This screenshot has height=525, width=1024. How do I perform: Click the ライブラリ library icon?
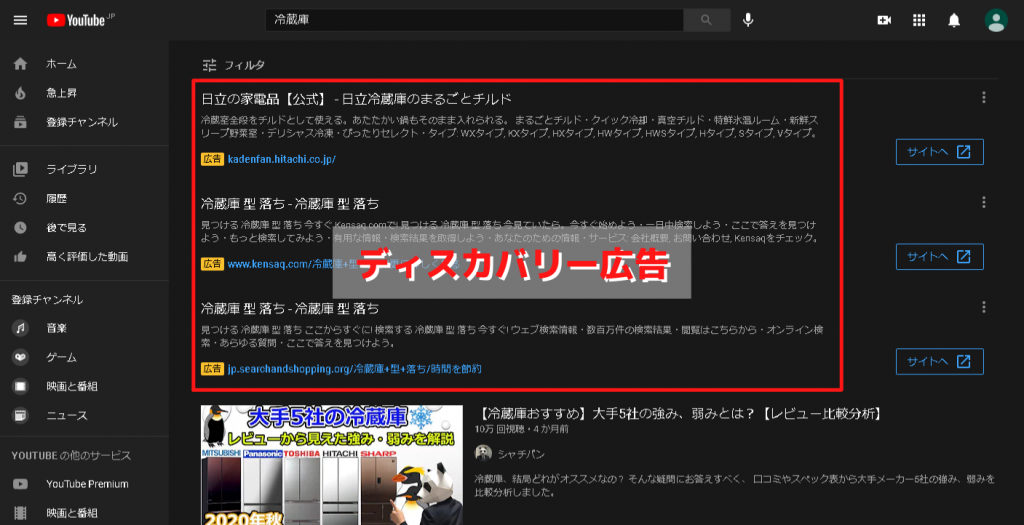pyautogui.click(x=20, y=169)
